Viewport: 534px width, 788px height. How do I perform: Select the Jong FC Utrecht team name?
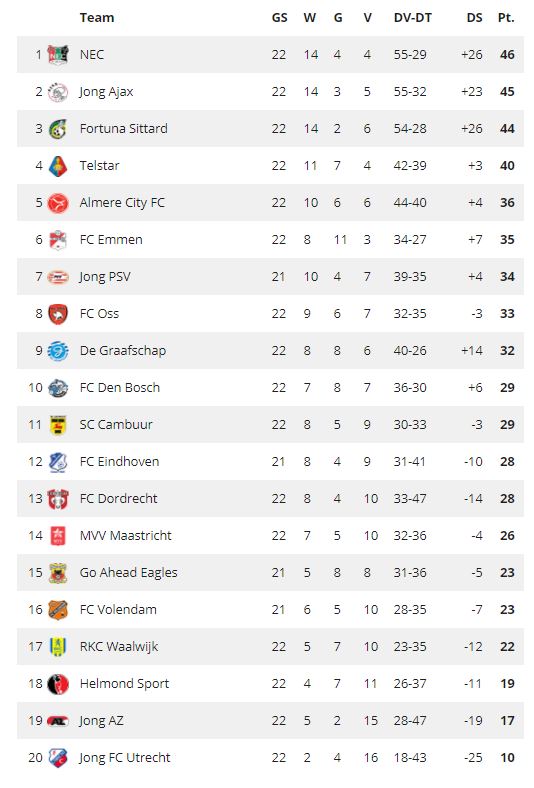(x=125, y=757)
